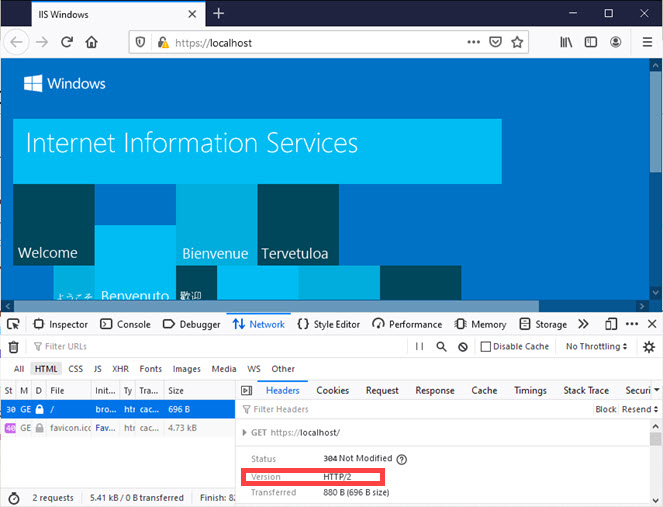Reload the current page
The image size is (663, 507).
tap(67, 42)
